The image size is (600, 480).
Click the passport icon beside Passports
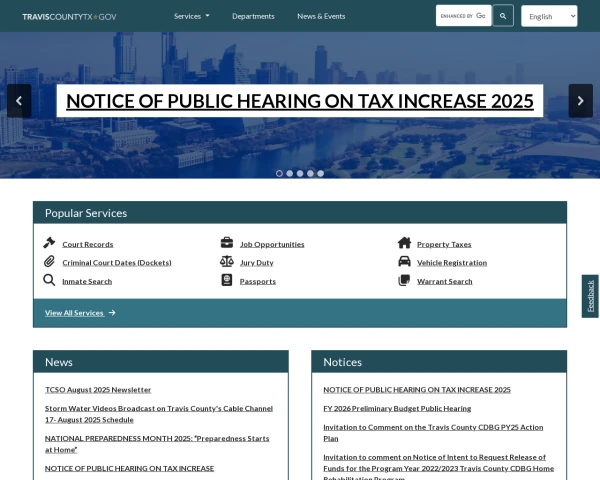(227, 280)
